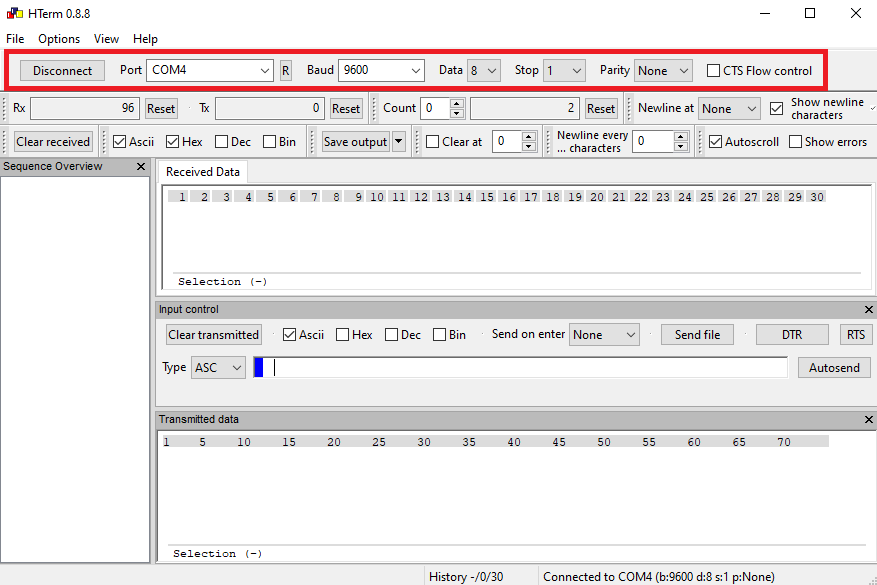This screenshot has width=877, height=585.
Task: Close the Sequence Overview panel
Action: (141, 167)
